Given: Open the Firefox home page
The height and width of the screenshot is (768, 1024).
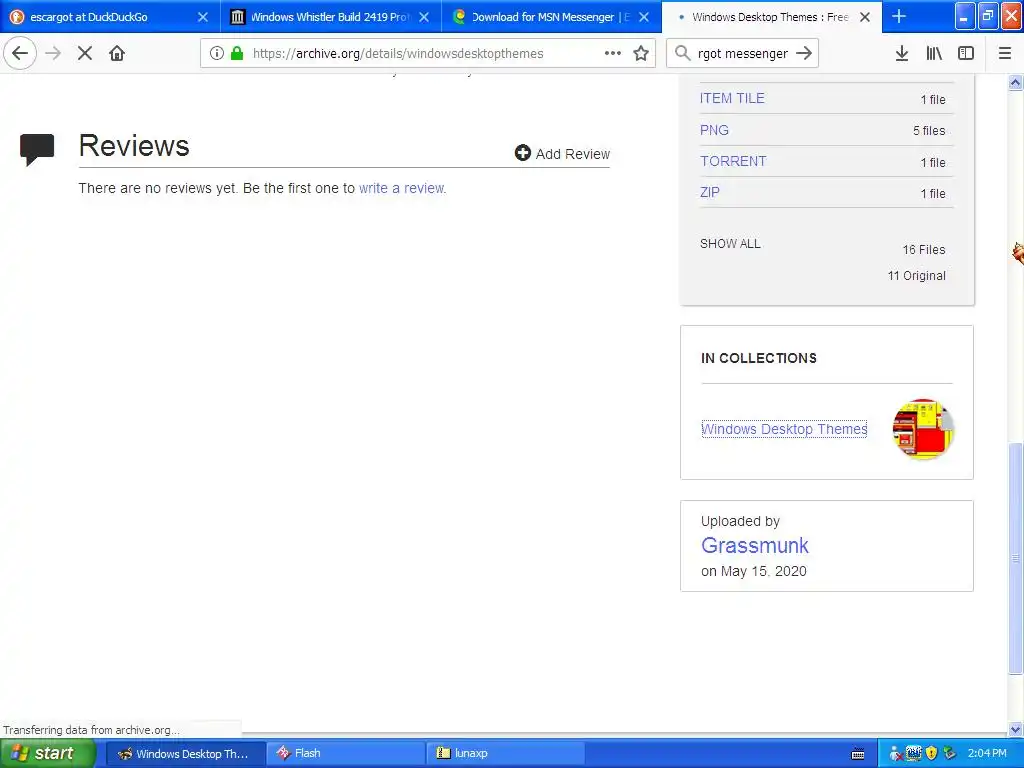Looking at the screenshot, I should click(x=117, y=53).
